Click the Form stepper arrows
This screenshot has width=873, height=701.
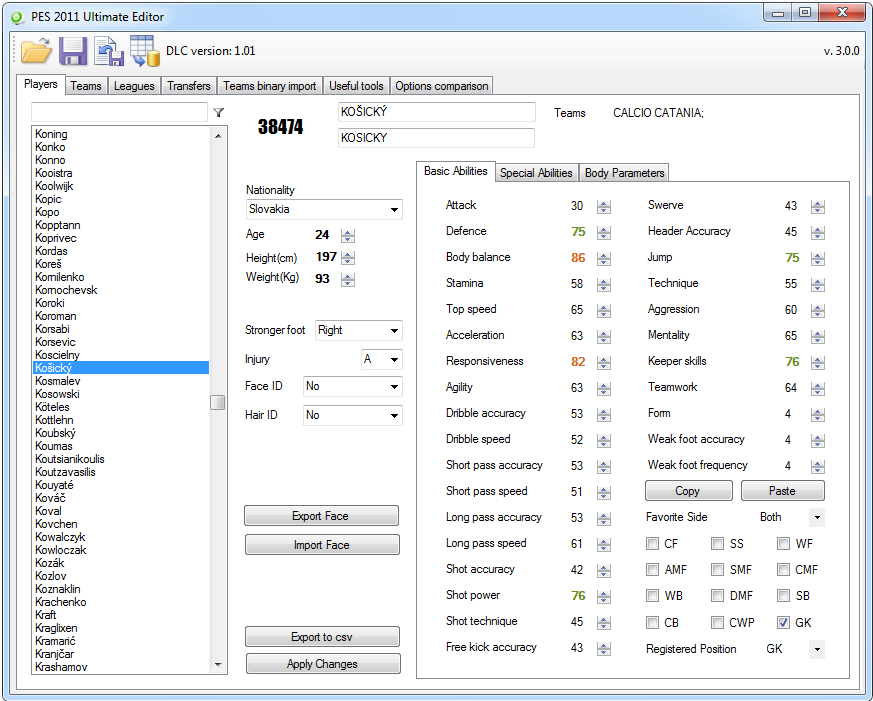(817, 414)
